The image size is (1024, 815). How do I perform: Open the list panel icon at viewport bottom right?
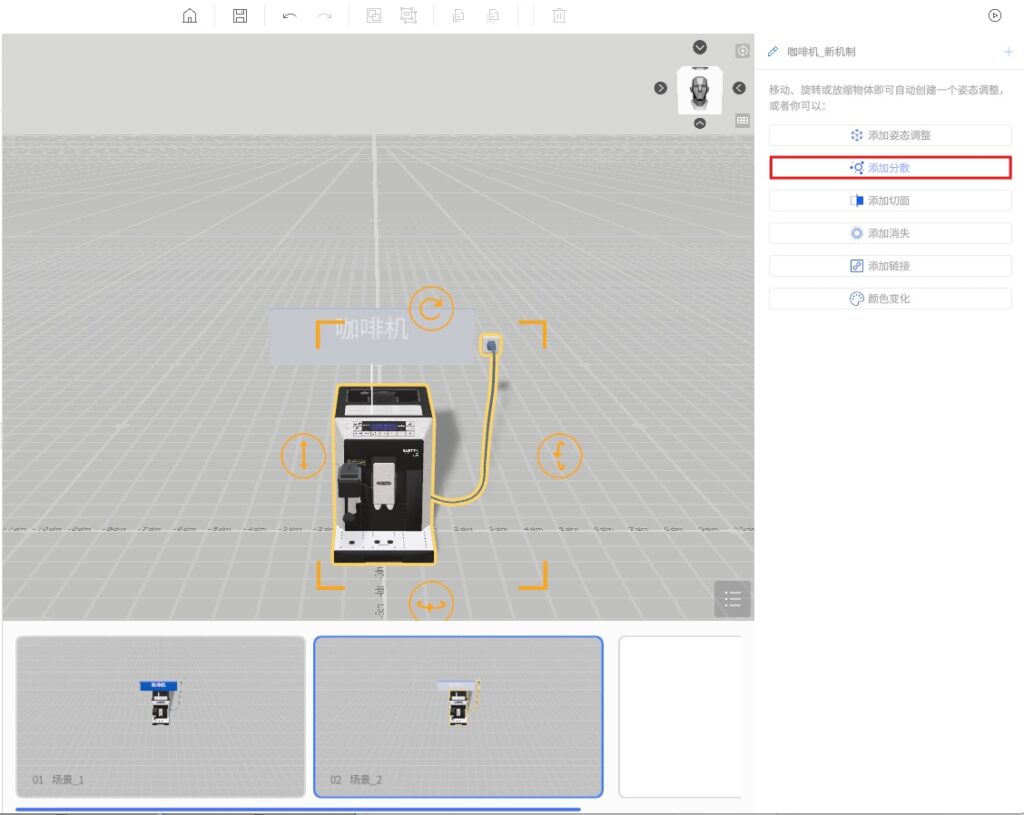(732, 599)
